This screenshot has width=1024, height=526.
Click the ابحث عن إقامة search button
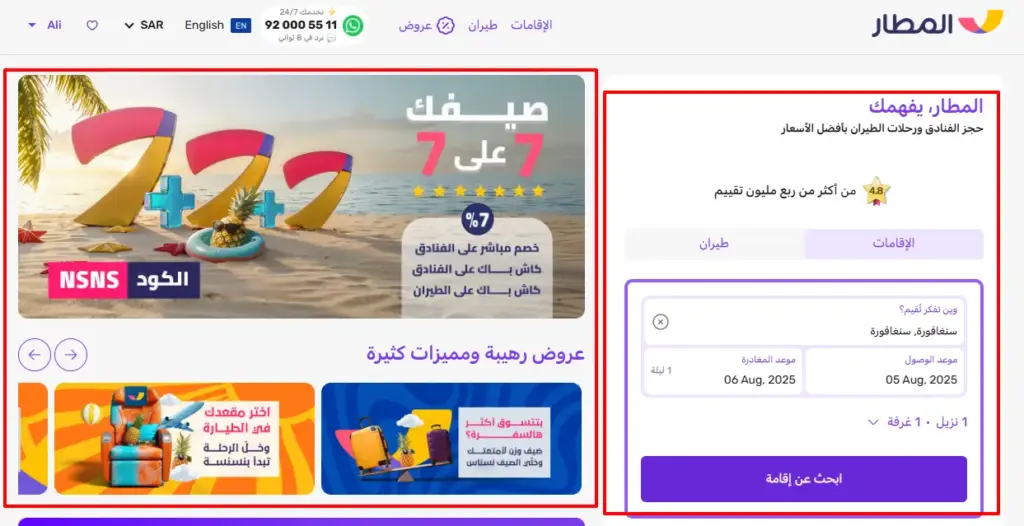pos(803,479)
